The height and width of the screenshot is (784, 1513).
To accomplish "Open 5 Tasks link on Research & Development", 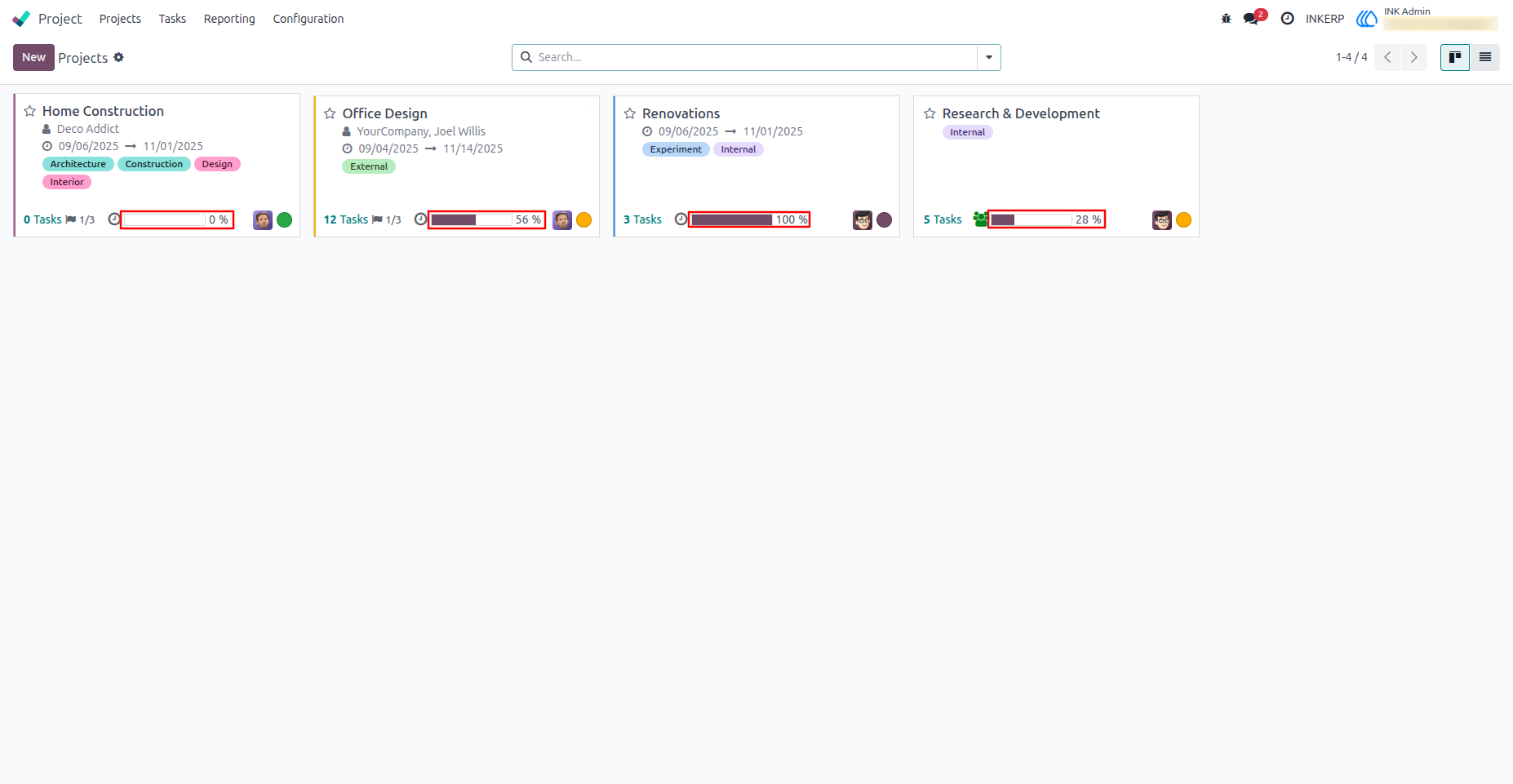I will click(x=943, y=219).
